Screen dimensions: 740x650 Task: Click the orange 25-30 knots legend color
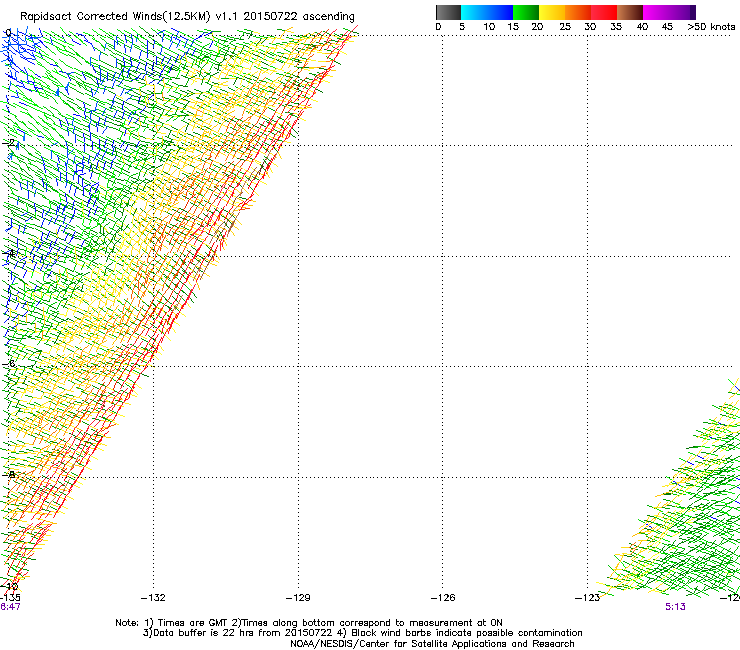point(578,12)
